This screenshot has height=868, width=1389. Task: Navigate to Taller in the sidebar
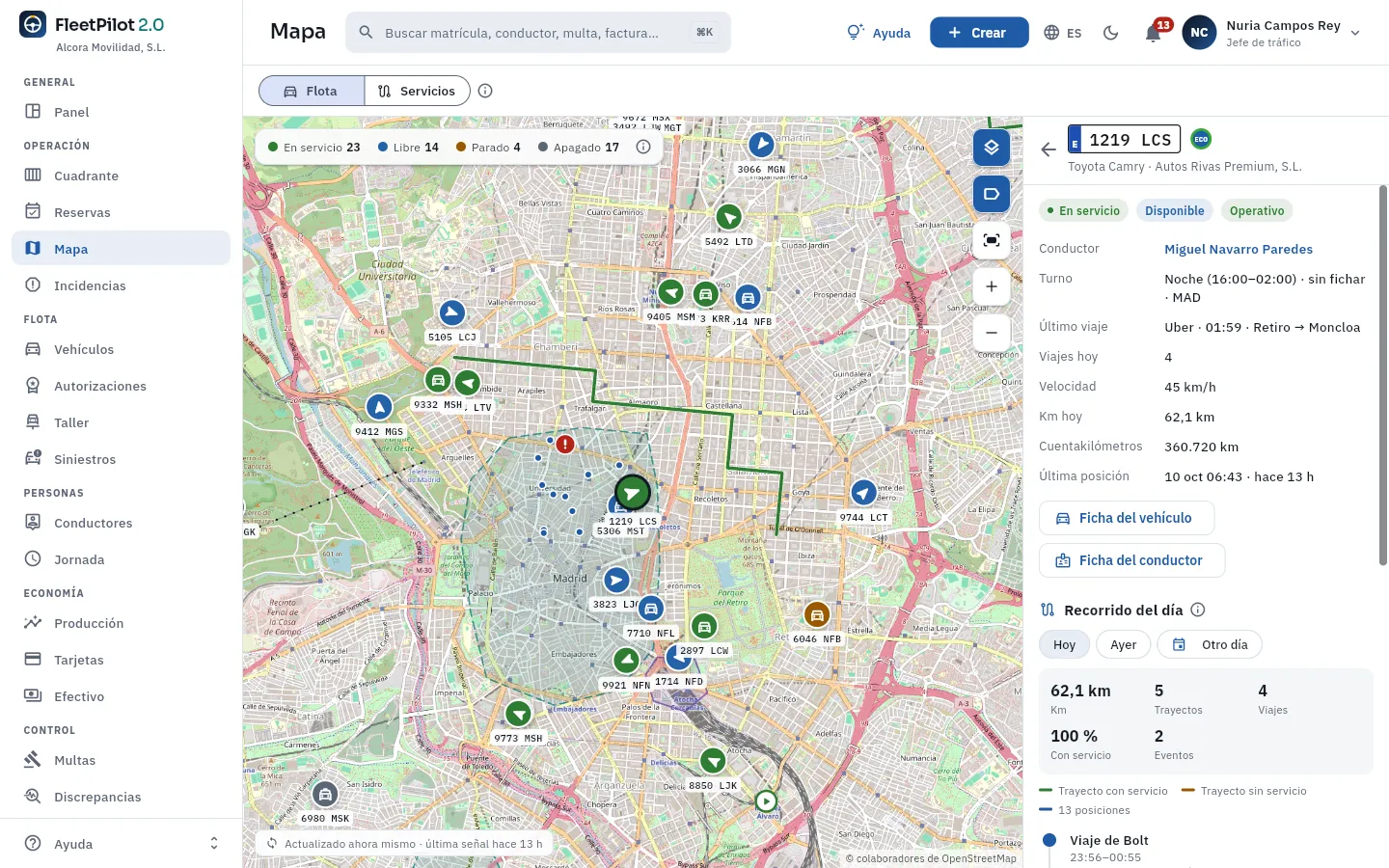click(x=122, y=422)
